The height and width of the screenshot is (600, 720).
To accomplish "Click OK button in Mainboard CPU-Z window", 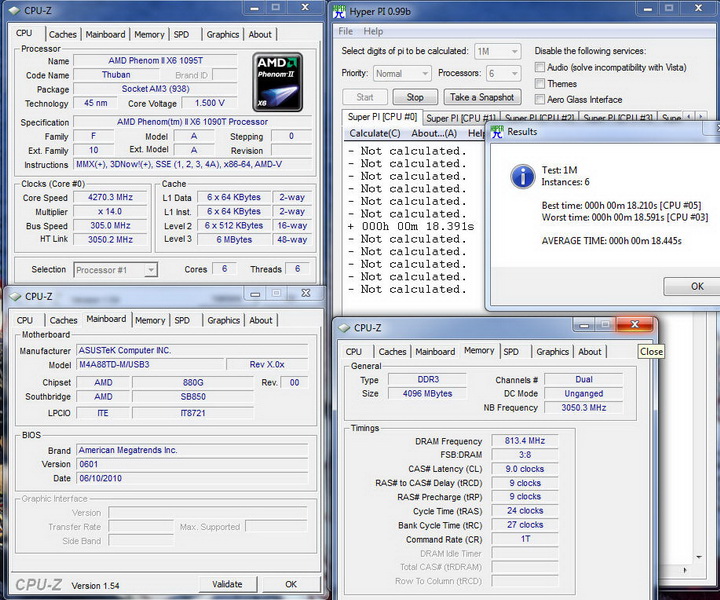I will pos(291,584).
